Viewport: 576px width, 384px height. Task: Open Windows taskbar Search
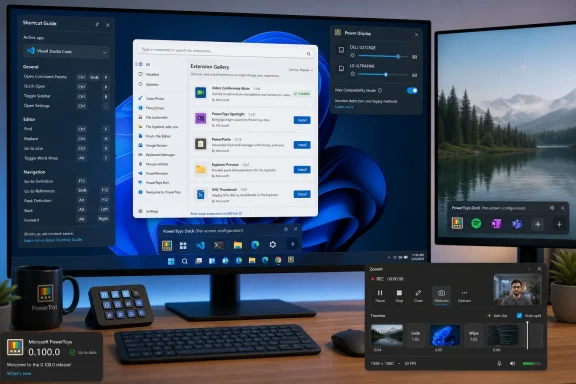pos(185,261)
